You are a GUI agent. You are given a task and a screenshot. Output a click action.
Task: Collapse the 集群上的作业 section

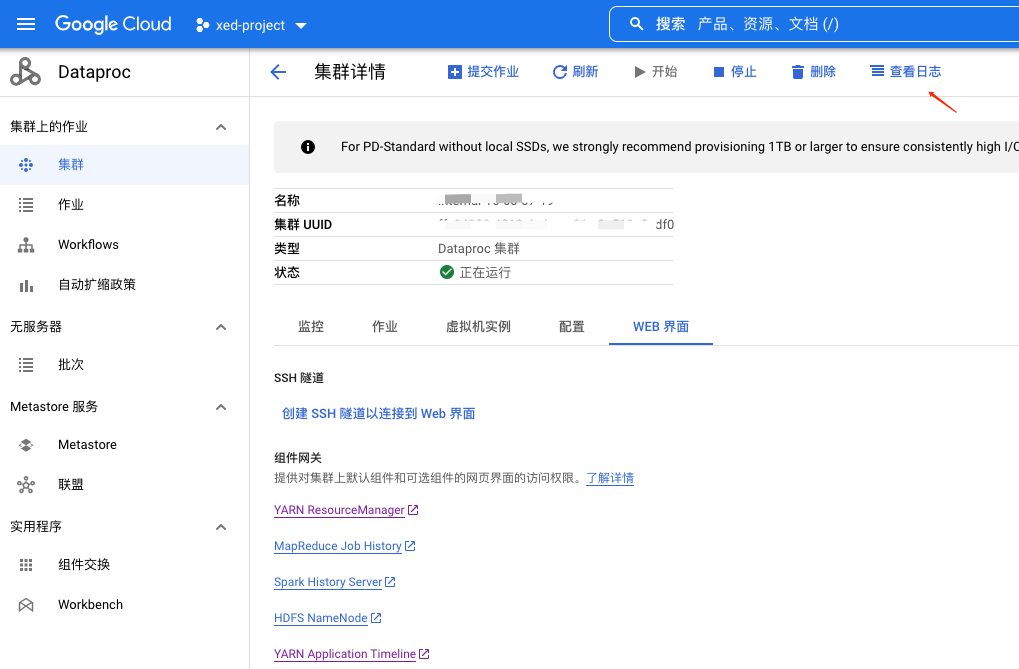tap(221, 127)
